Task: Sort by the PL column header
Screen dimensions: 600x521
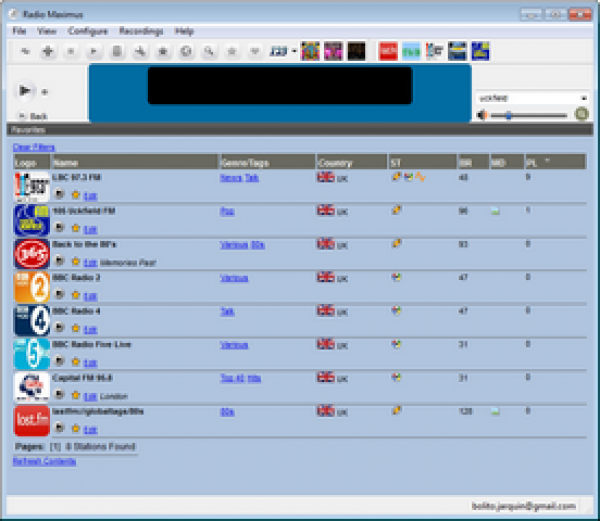Action: pos(555,162)
